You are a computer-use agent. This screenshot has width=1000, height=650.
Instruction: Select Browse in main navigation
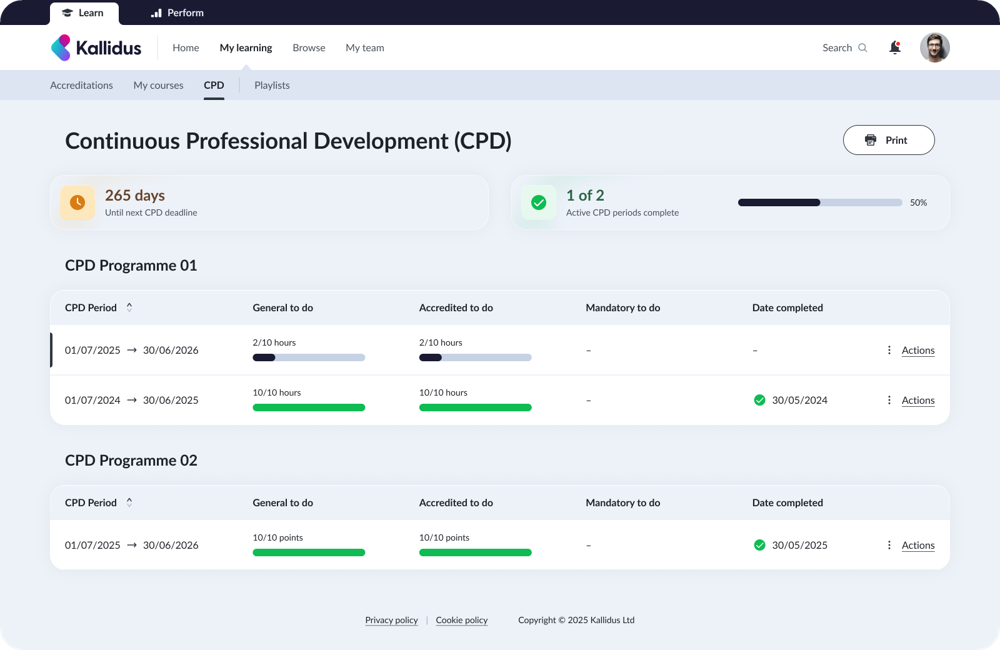pos(308,48)
